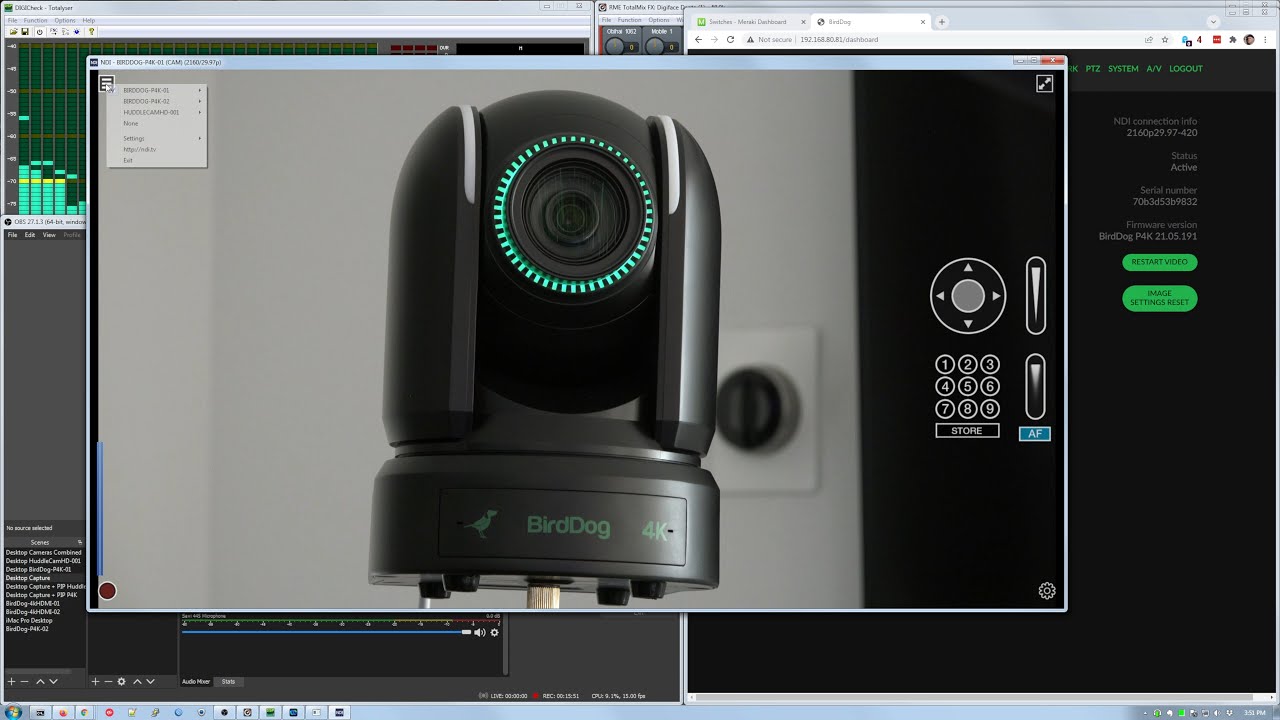Recall PTZ preset 3

[x=990, y=365]
